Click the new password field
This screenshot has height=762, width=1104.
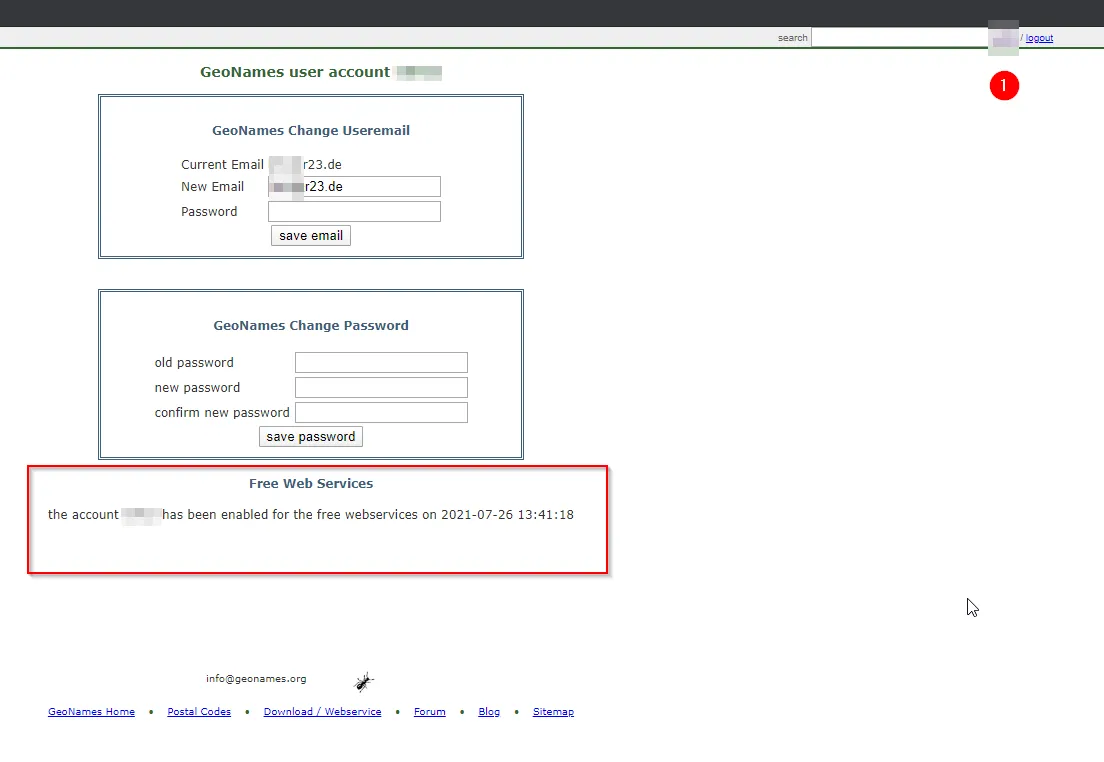(x=381, y=387)
